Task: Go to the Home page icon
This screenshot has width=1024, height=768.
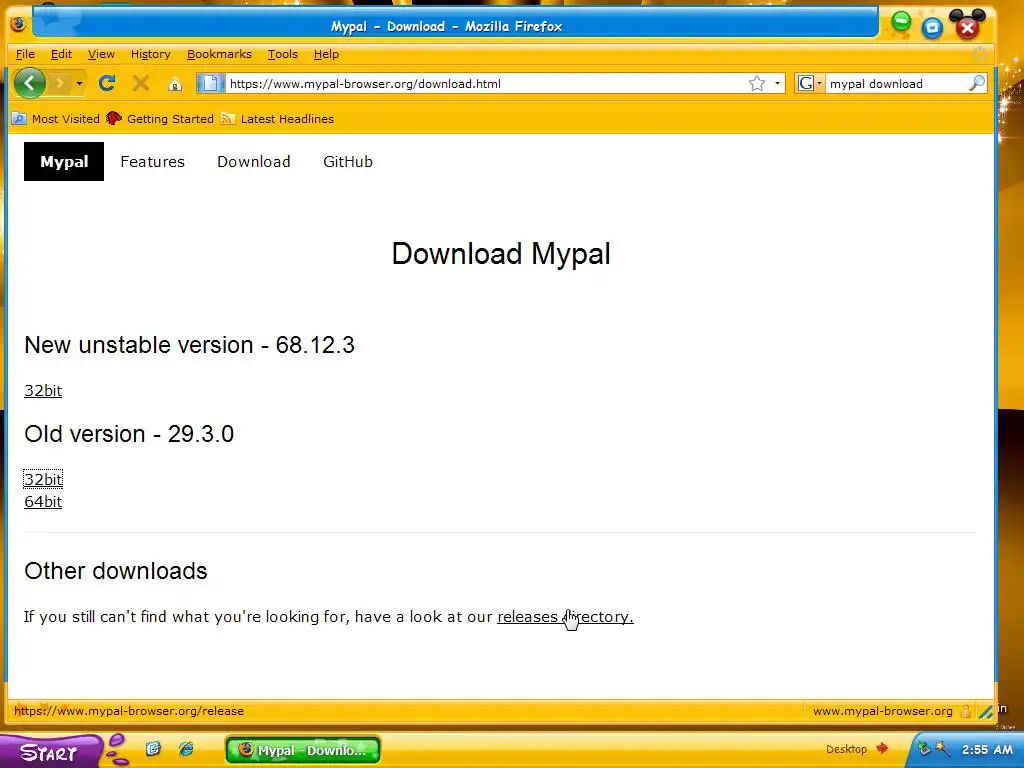Action: 174,84
